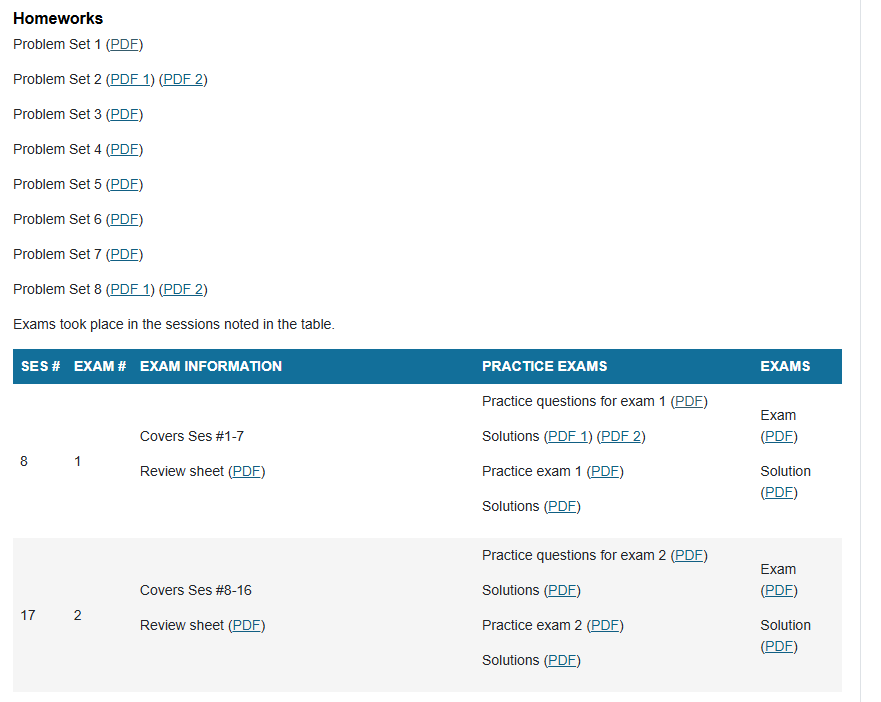Open PDF 2 of exam 1 practice question solutions
Viewport: 881px width, 702px height.
[x=621, y=436]
